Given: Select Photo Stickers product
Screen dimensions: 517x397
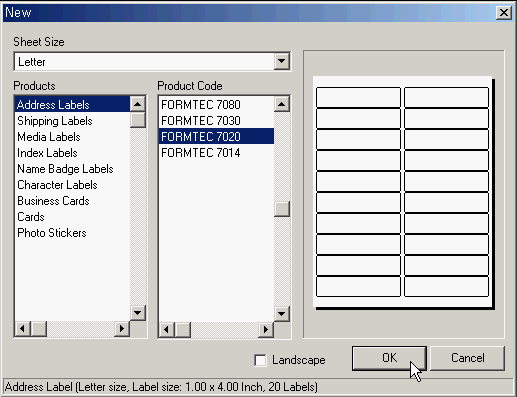Looking at the screenshot, I should pyautogui.click(x=72, y=233).
